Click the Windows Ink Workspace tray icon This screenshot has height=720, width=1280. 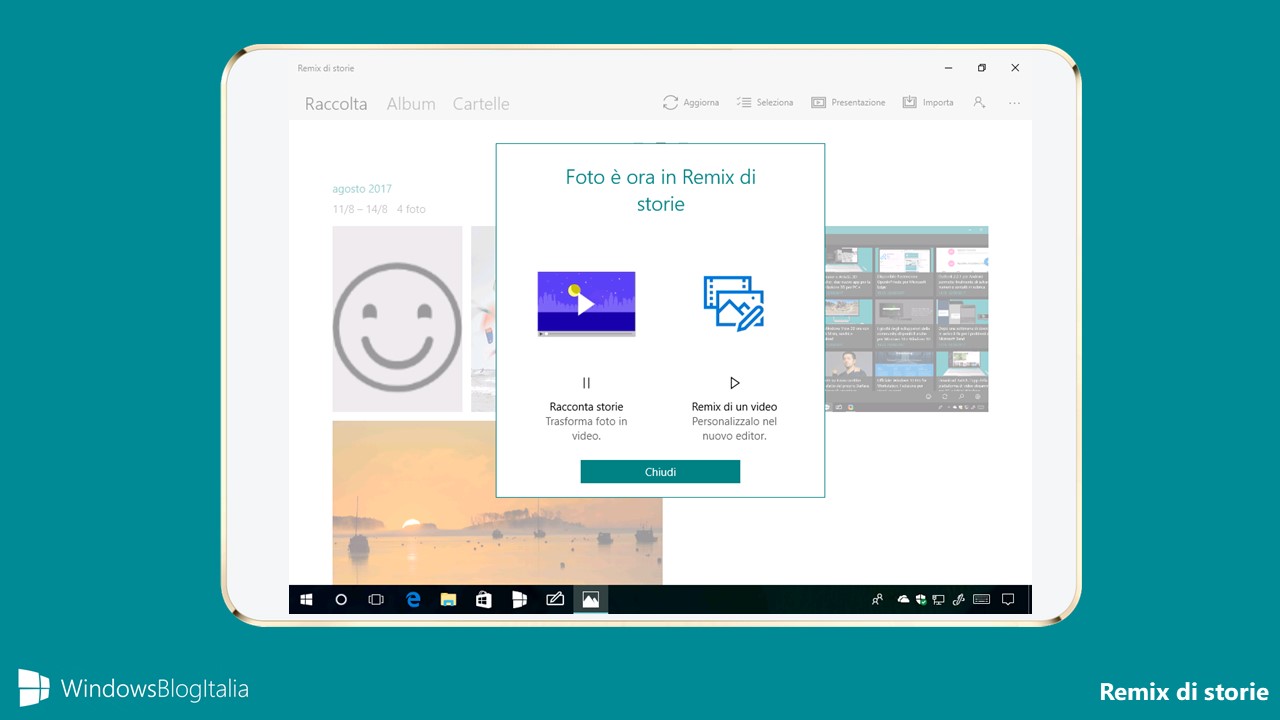tap(958, 600)
